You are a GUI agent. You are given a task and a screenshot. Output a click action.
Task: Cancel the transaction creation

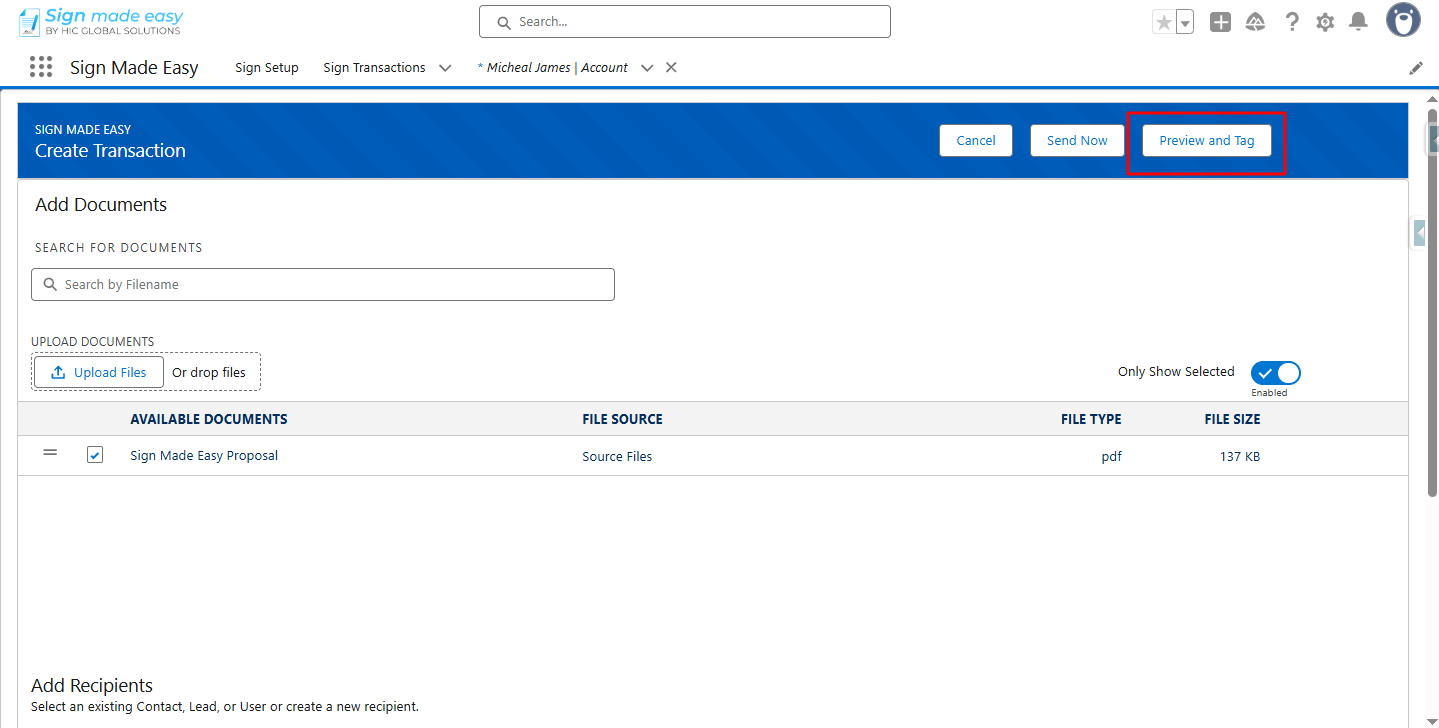976,141
